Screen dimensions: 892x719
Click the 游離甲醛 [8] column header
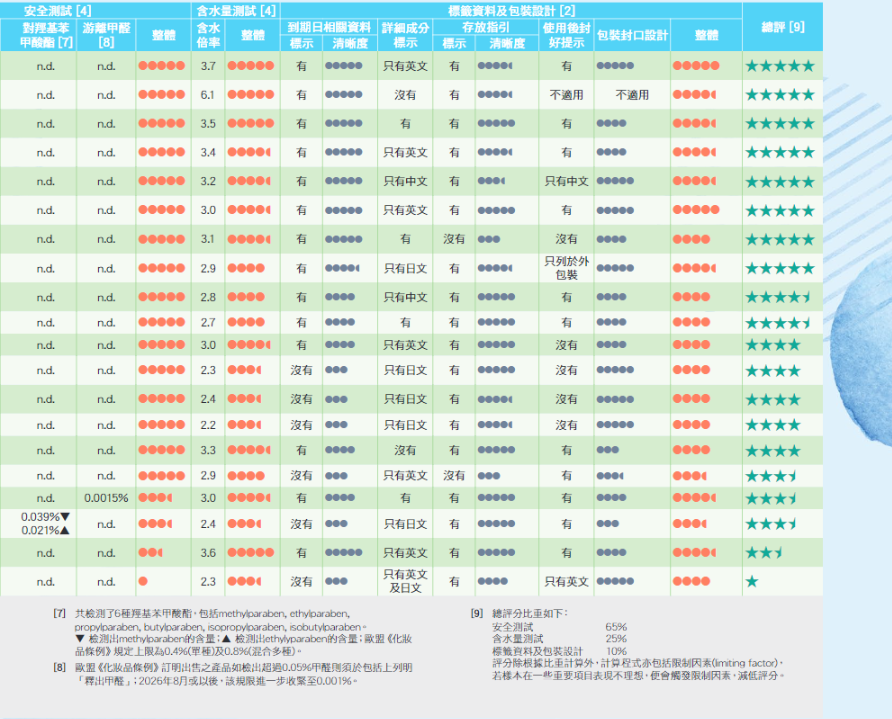106,35
